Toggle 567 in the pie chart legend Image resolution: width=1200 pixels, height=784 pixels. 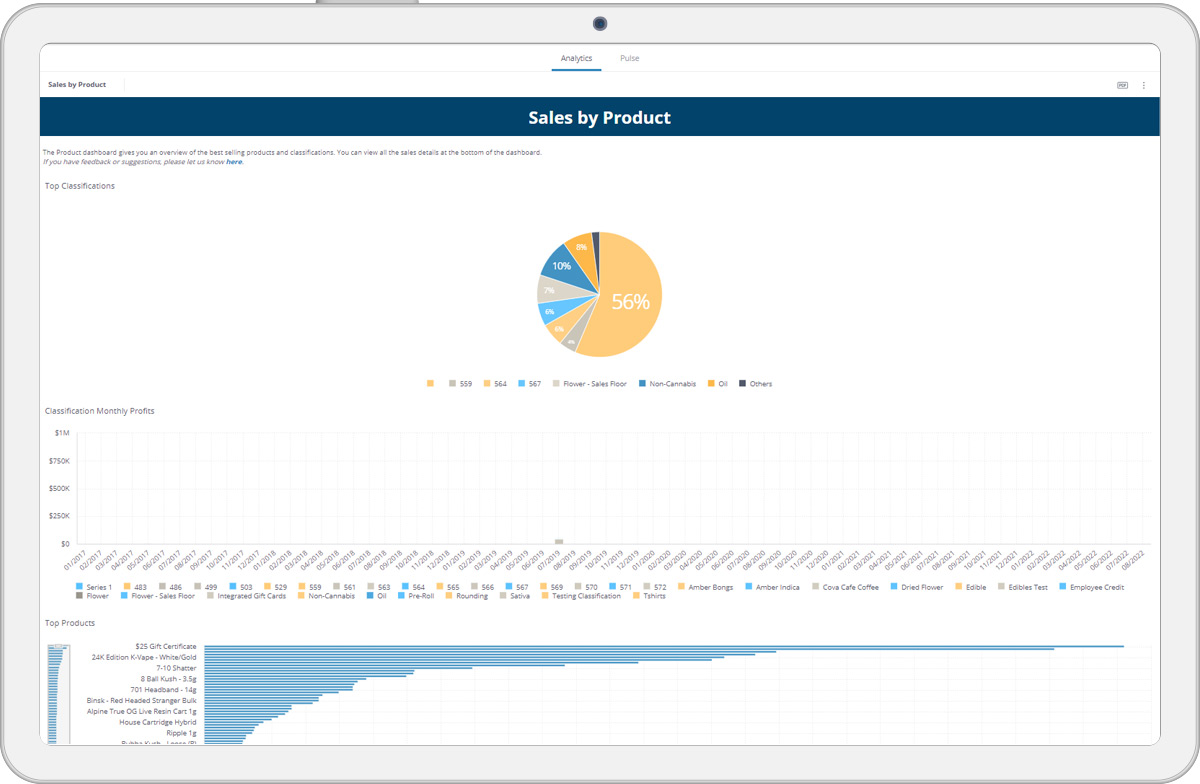click(529, 384)
